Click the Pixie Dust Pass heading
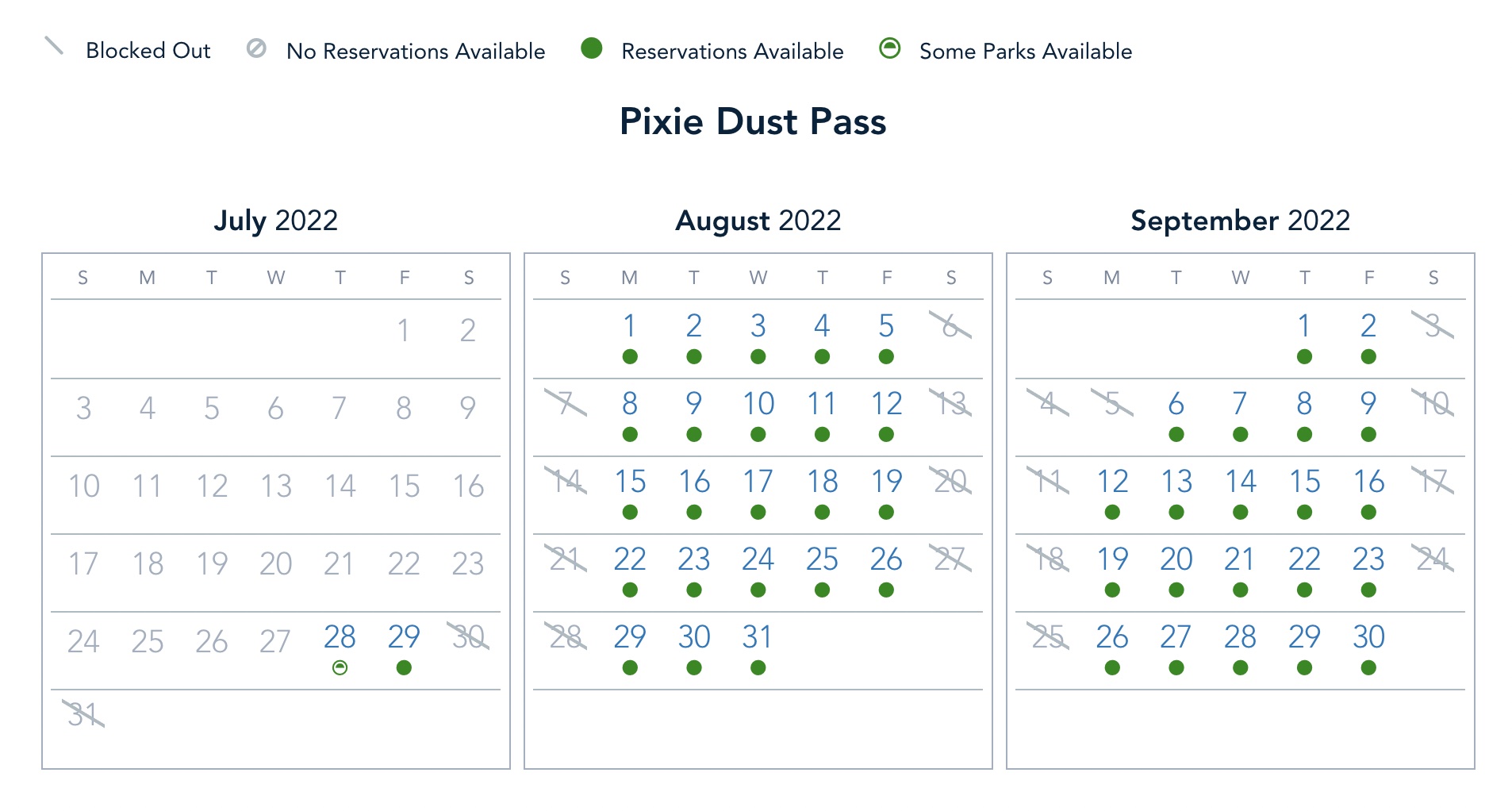Screen dimensions: 1512x811 pos(753,122)
